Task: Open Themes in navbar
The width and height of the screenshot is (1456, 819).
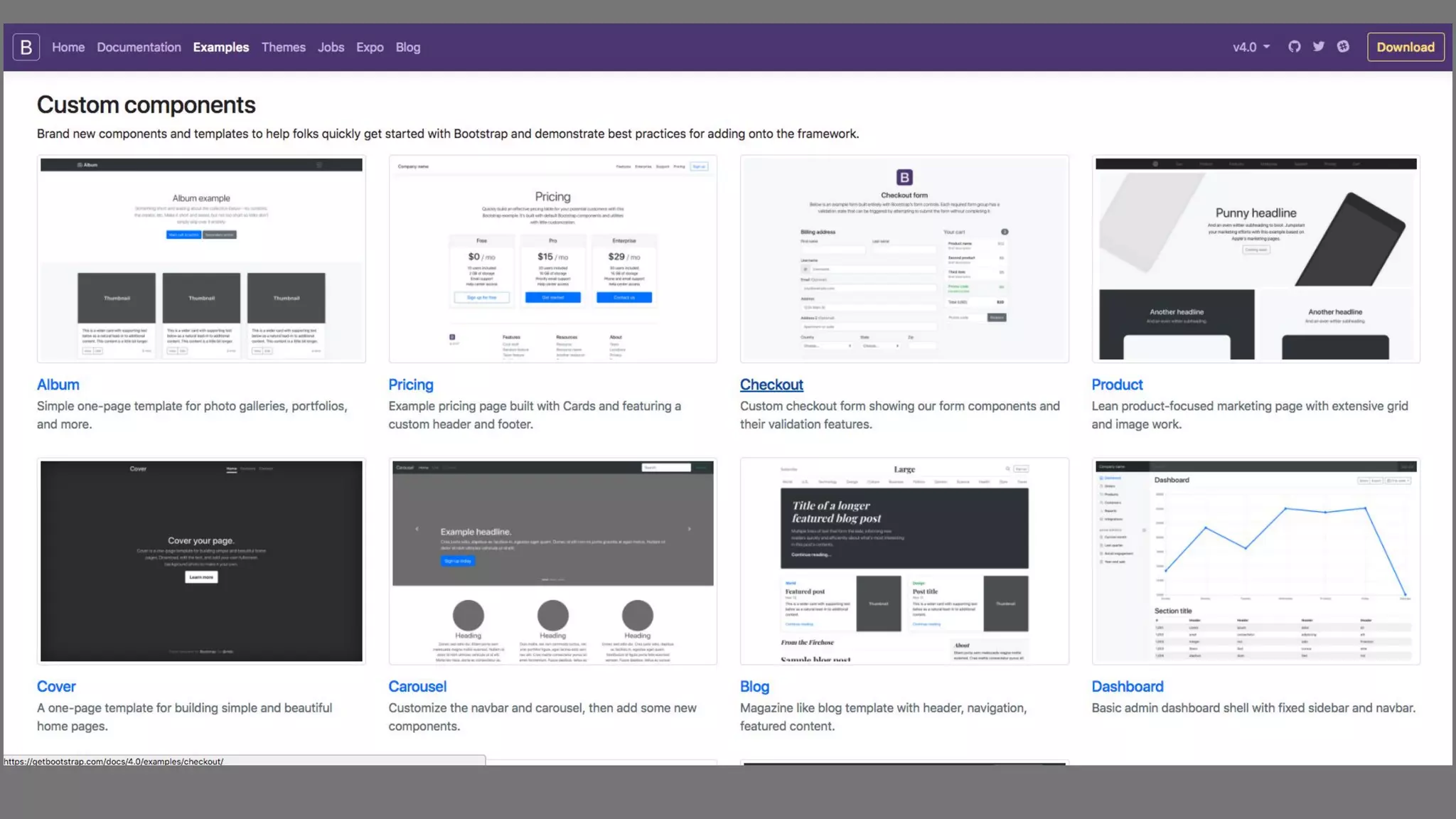Action: click(283, 47)
